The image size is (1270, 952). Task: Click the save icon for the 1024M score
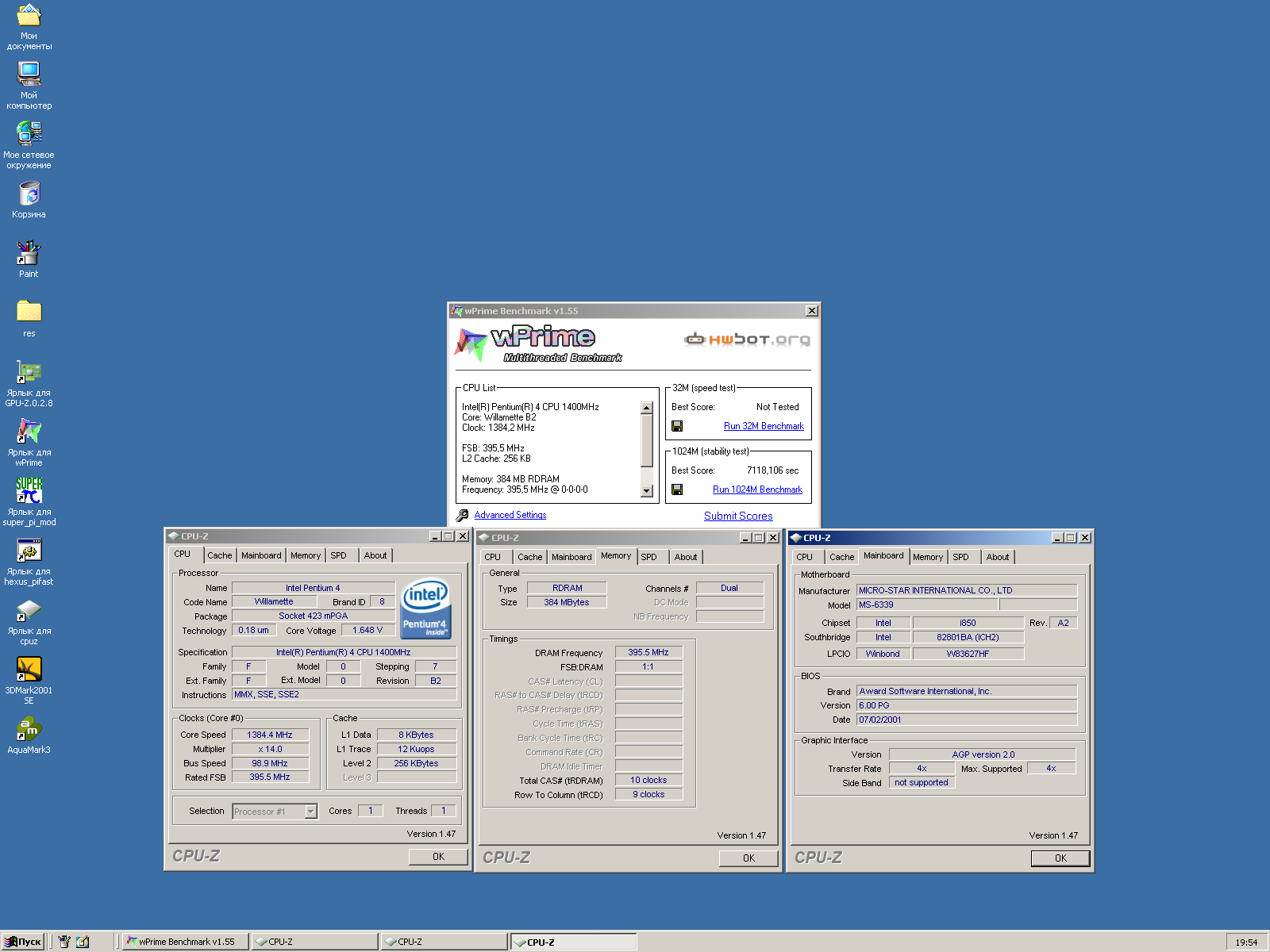[x=677, y=489]
